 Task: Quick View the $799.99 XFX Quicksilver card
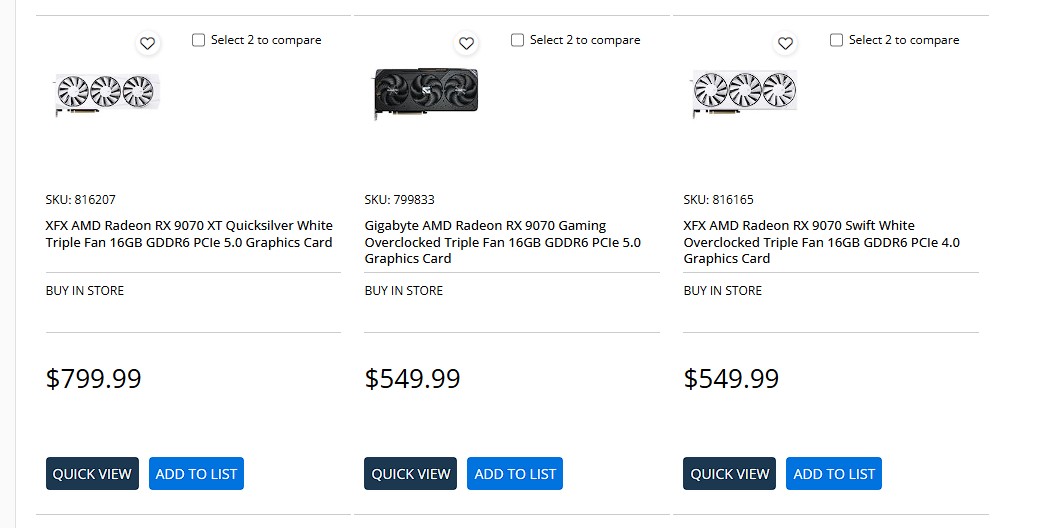click(x=92, y=474)
